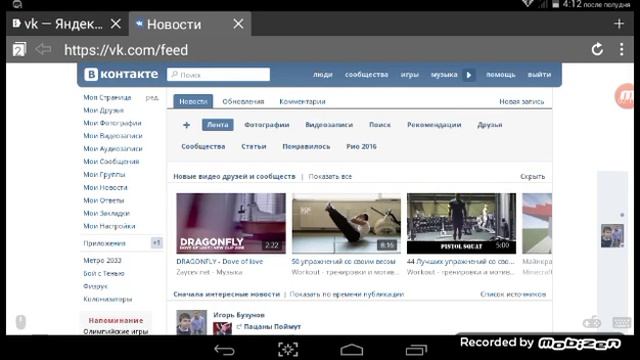Click Игорь Бузунов post avatar
640x360 pixels.
(x=191, y=322)
